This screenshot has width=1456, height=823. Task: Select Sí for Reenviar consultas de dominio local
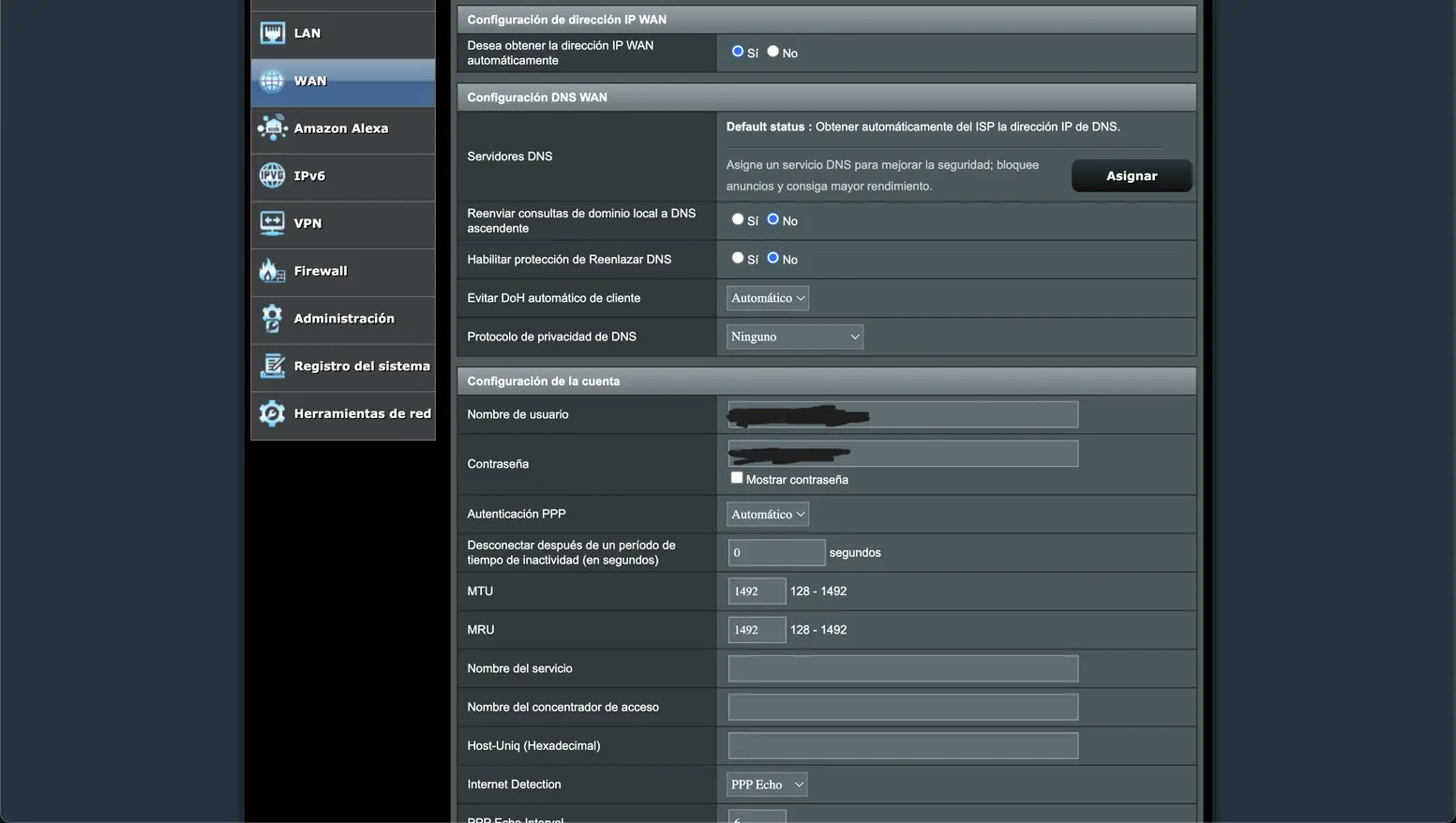[738, 219]
